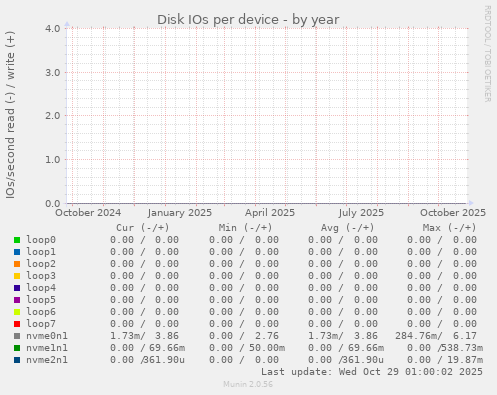Click the Cur (-/+) column header
Viewport: 497px width, 395px height.
(x=143, y=228)
